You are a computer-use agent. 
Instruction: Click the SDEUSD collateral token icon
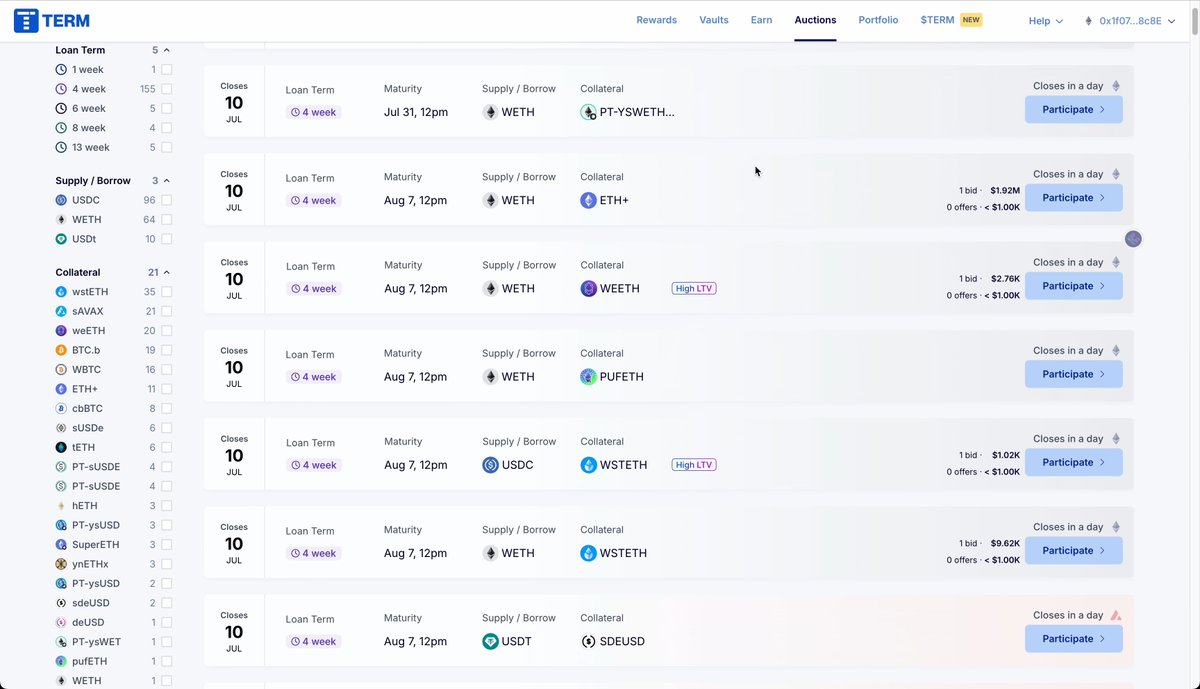pos(588,641)
